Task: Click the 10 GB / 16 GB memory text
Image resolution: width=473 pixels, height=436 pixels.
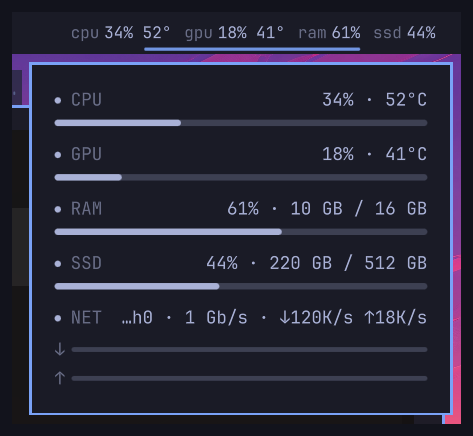Action: [x=359, y=209]
